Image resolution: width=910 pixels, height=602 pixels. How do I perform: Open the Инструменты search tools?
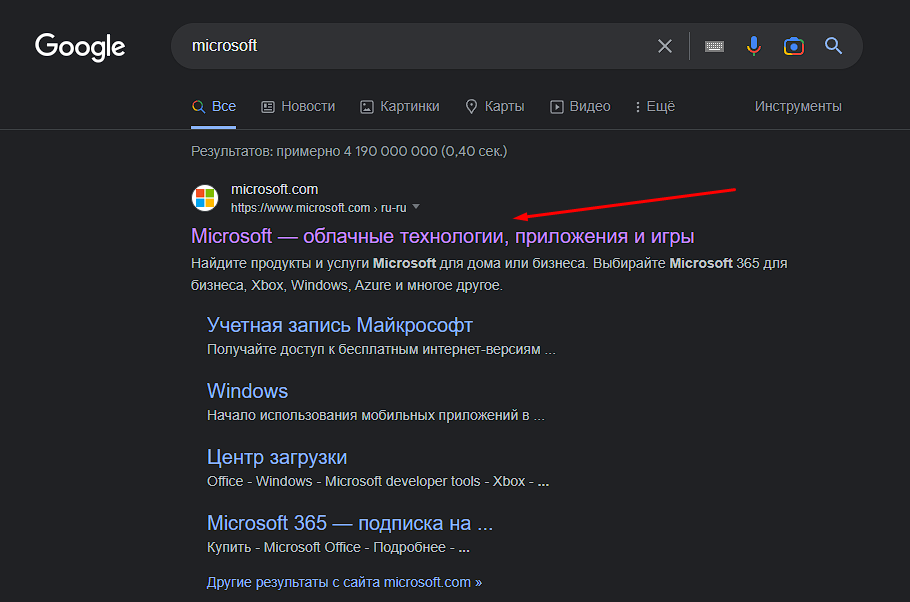pyautogui.click(x=798, y=106)
